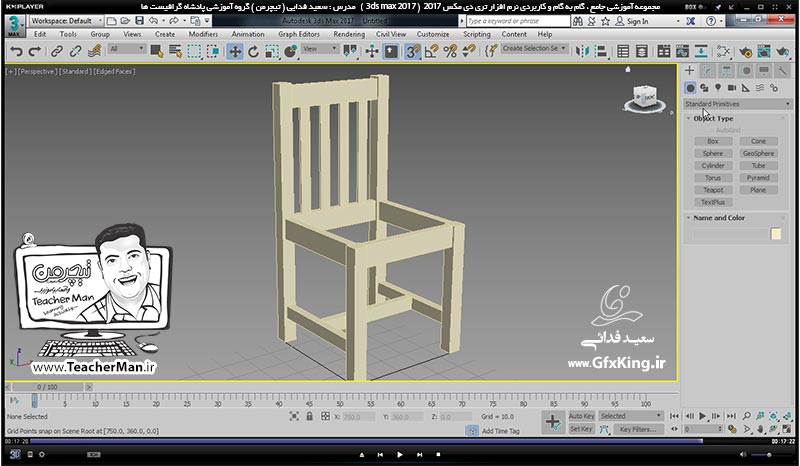
Task: Open the Graph Editors menu
Action: 299,34
